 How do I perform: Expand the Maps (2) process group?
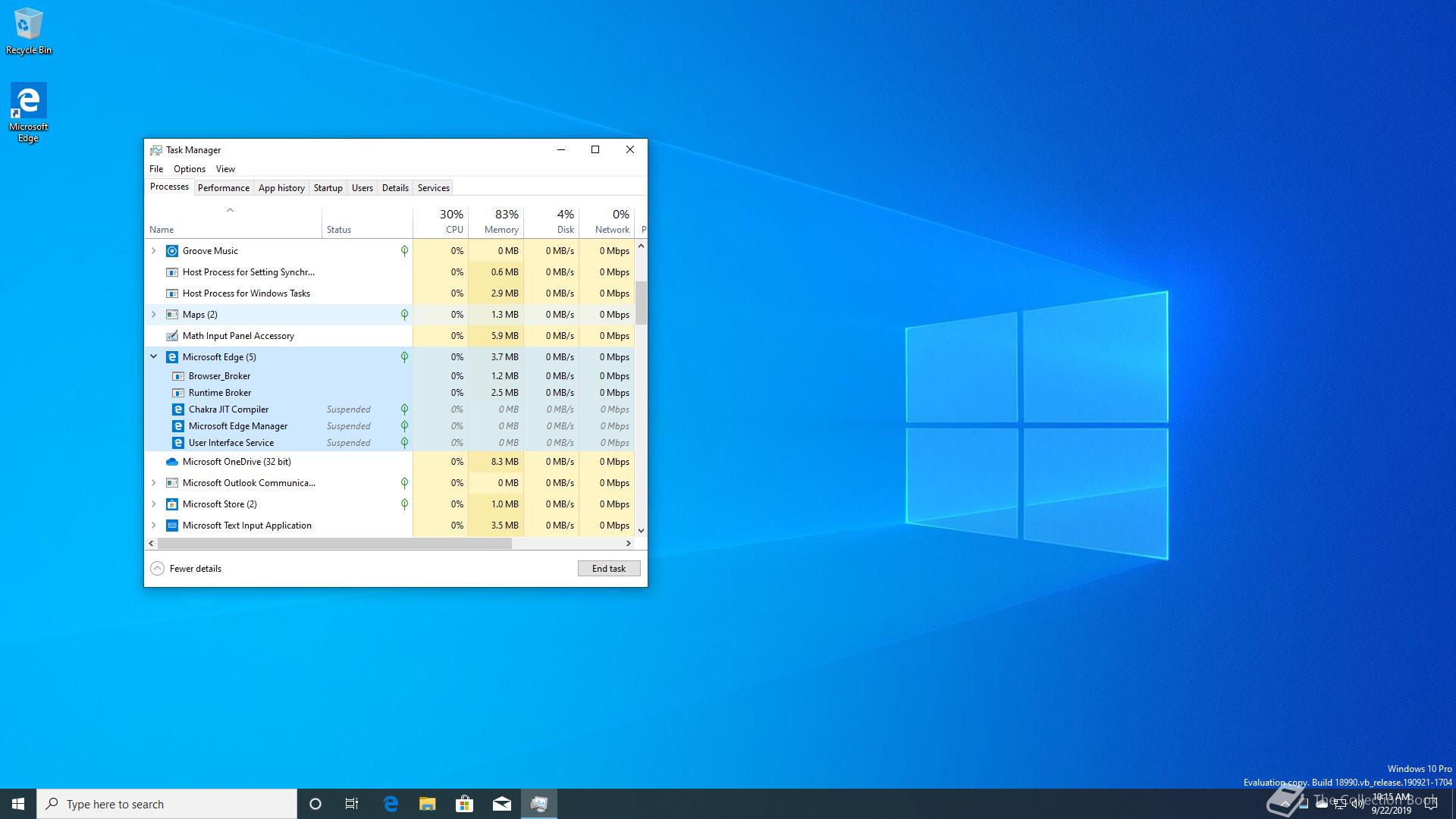click(154, 315)
